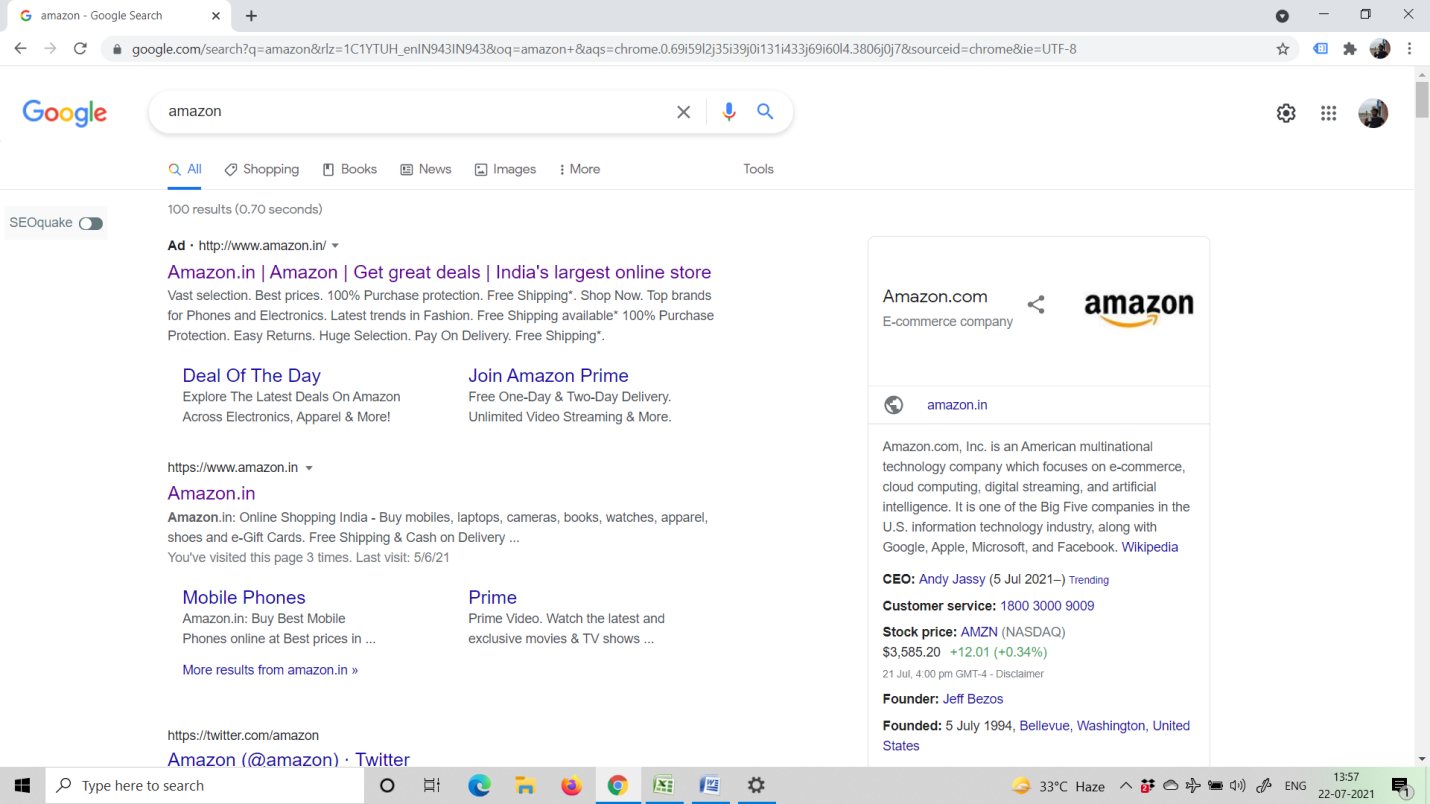Open Windows Start menu

click(22, 786)
